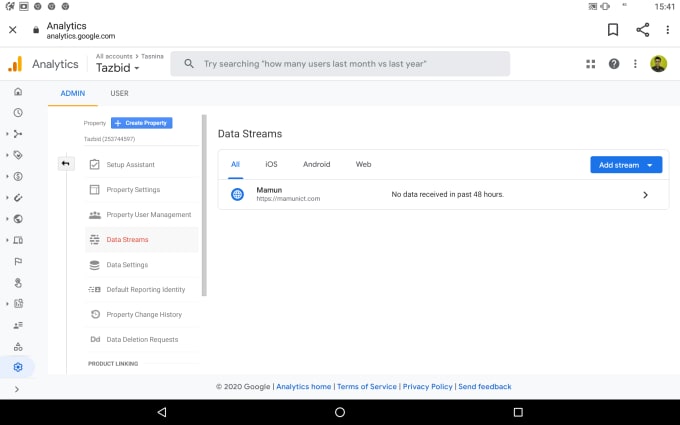Image resolution: width=680 pixels, height=425 pixels.
Task: Bookmark this page in browser bar
Action: 613,29
